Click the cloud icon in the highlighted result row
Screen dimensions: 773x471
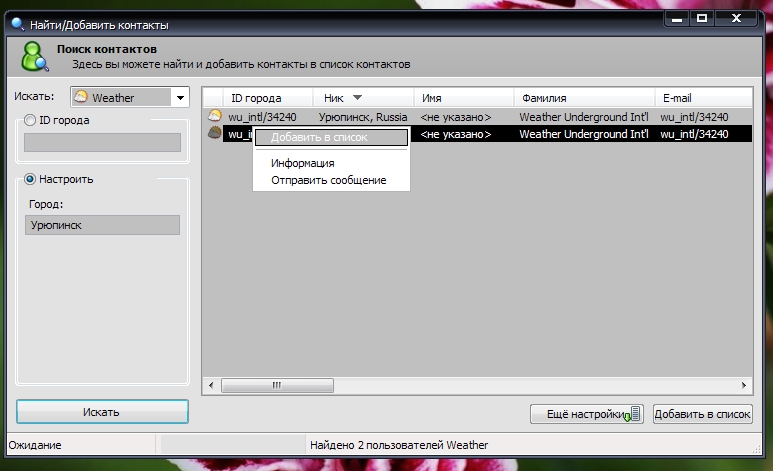pyautogui.click(x=214, y=133)
